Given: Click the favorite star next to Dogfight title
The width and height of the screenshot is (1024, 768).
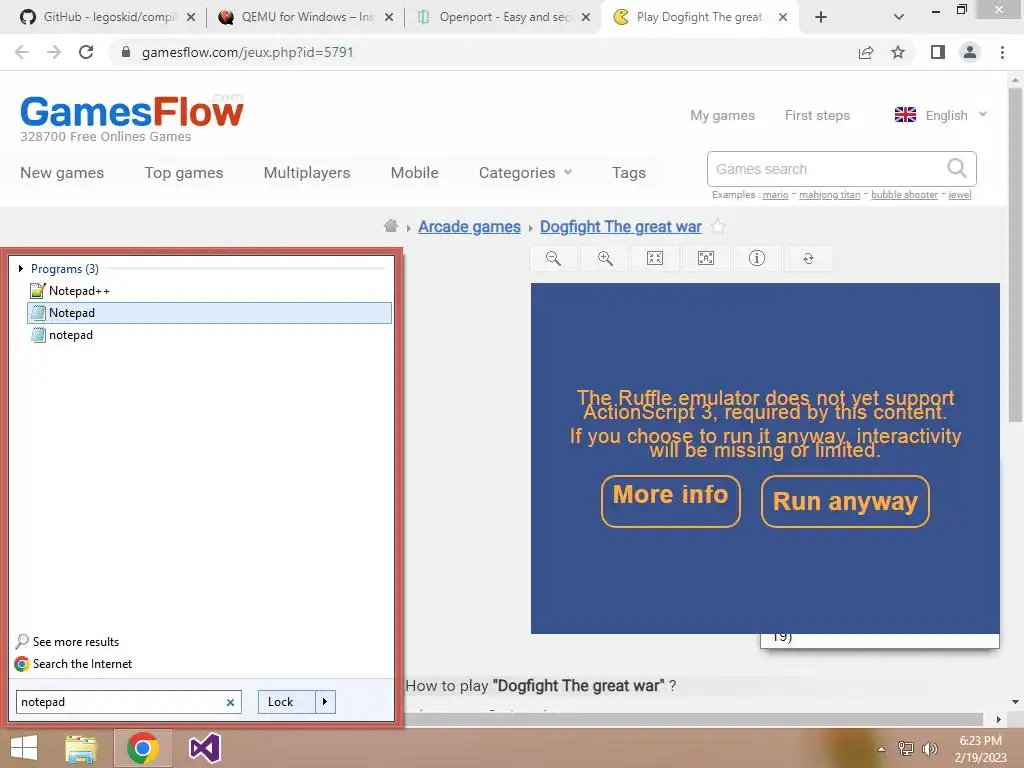Looking at the screenshot, I should (x=718, y=227).
